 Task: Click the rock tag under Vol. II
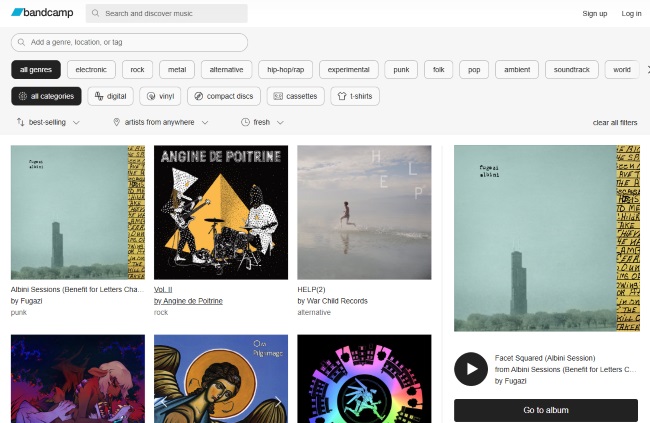click(161, 312)
